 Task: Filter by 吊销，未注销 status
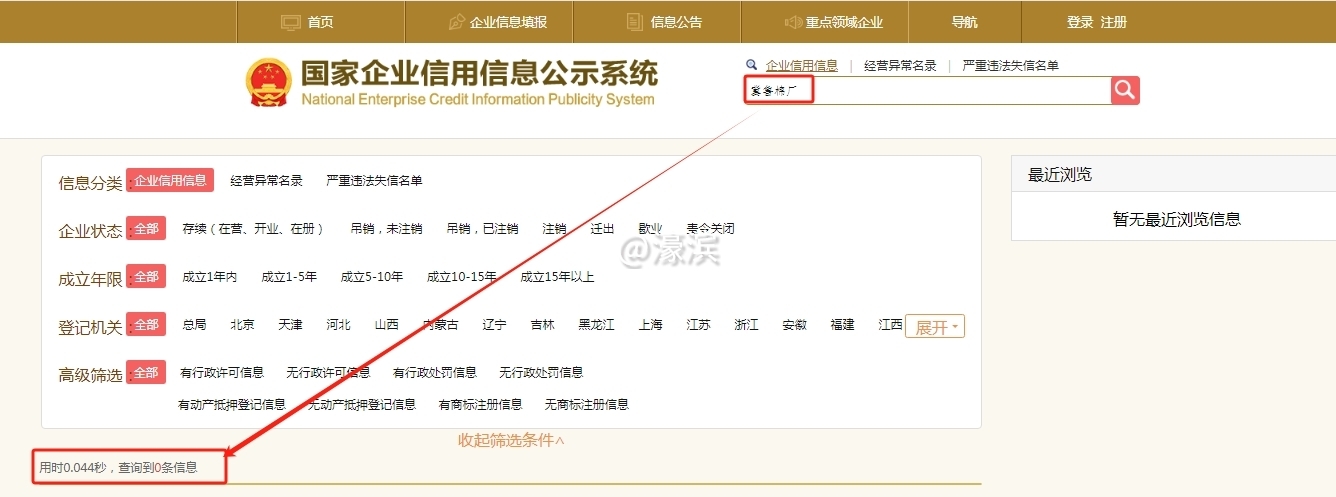(386, 229)
